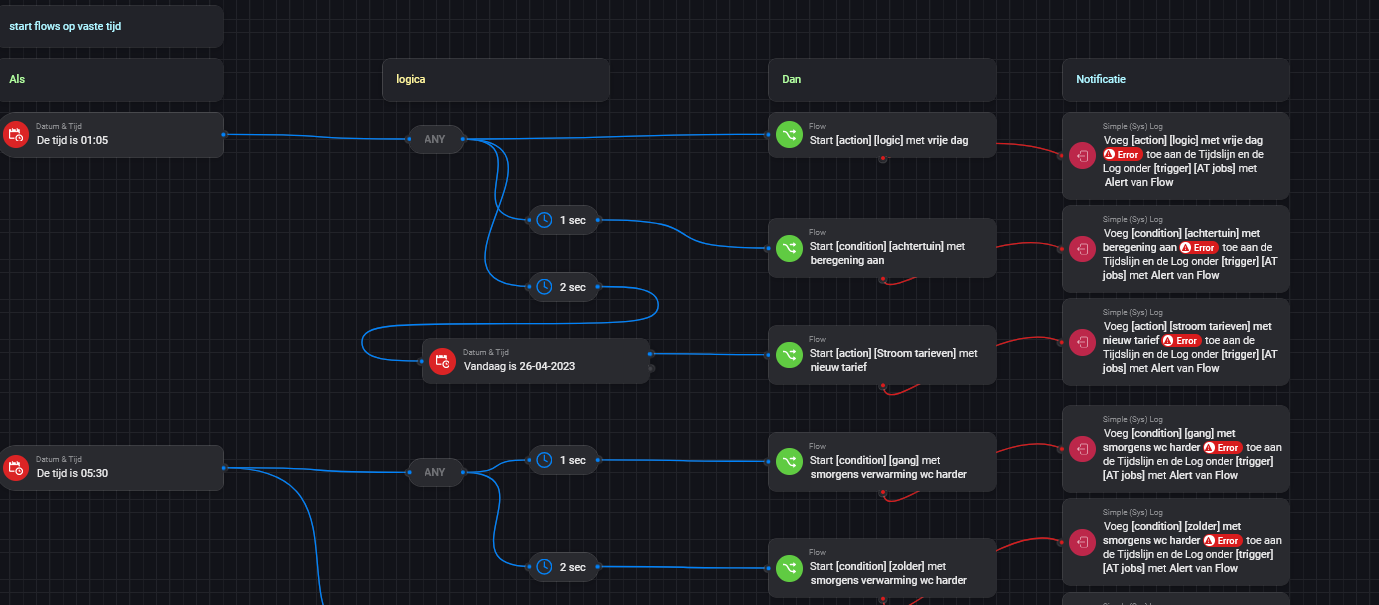This screenshot has width=1379, height=605.
Task: Click input connector of 'nieuw tarief' flow card
Action: 769,353
